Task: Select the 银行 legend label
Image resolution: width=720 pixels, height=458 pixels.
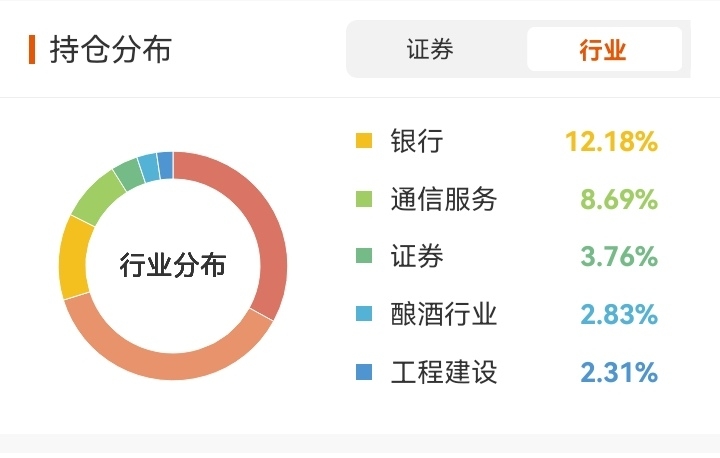Action: 416,141
